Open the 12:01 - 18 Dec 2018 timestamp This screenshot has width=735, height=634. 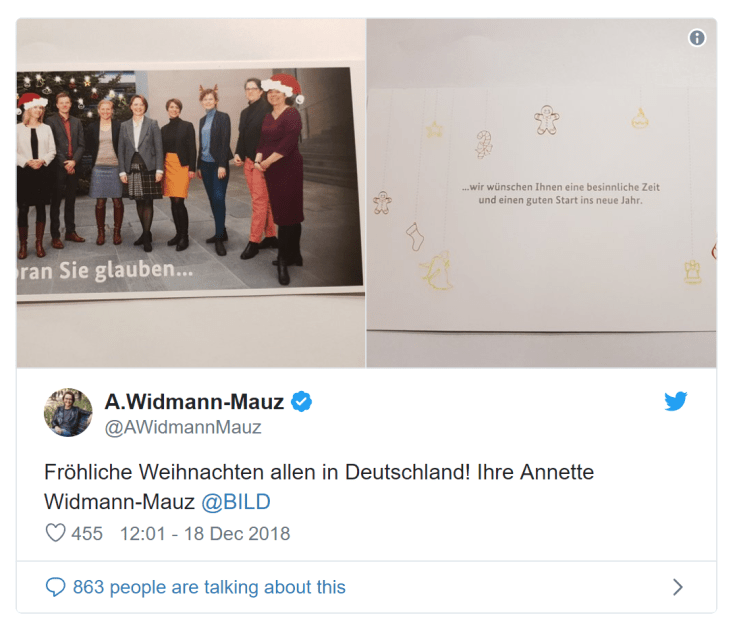coord(205,534)
